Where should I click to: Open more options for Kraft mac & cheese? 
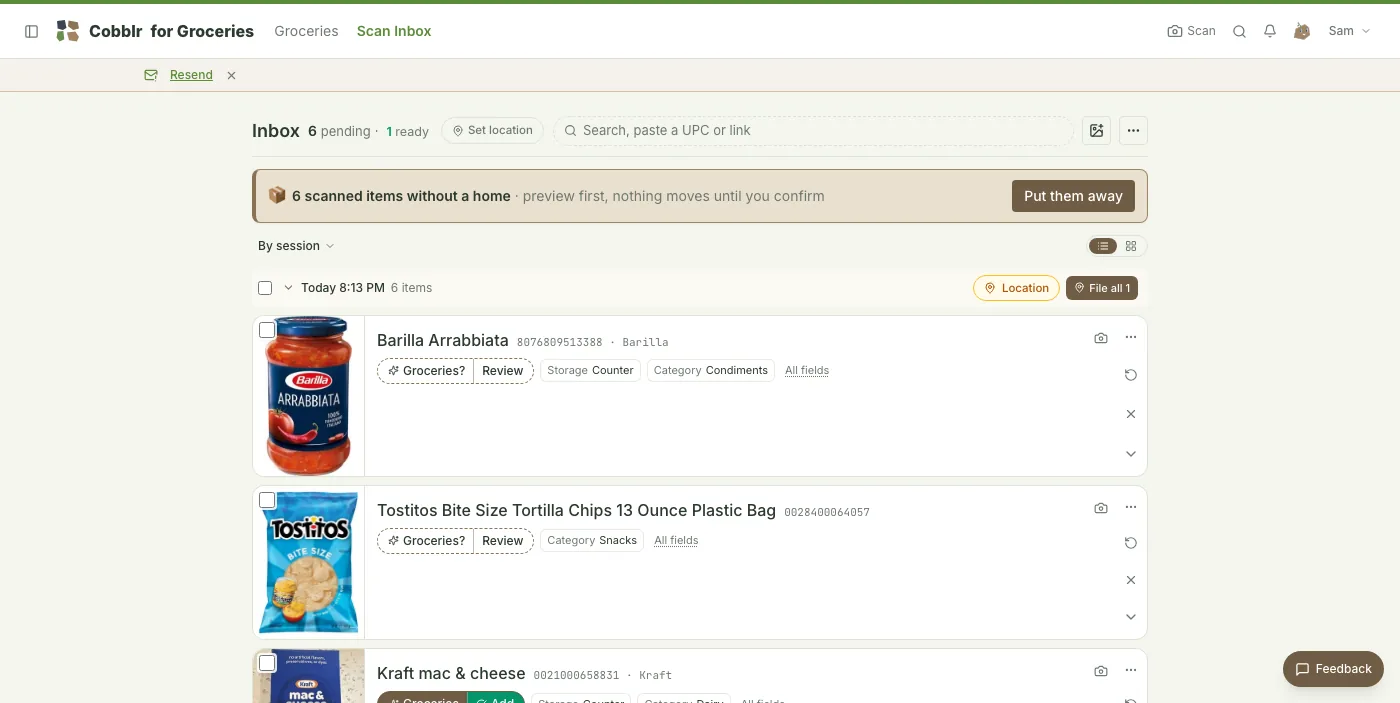(1131, 671)
